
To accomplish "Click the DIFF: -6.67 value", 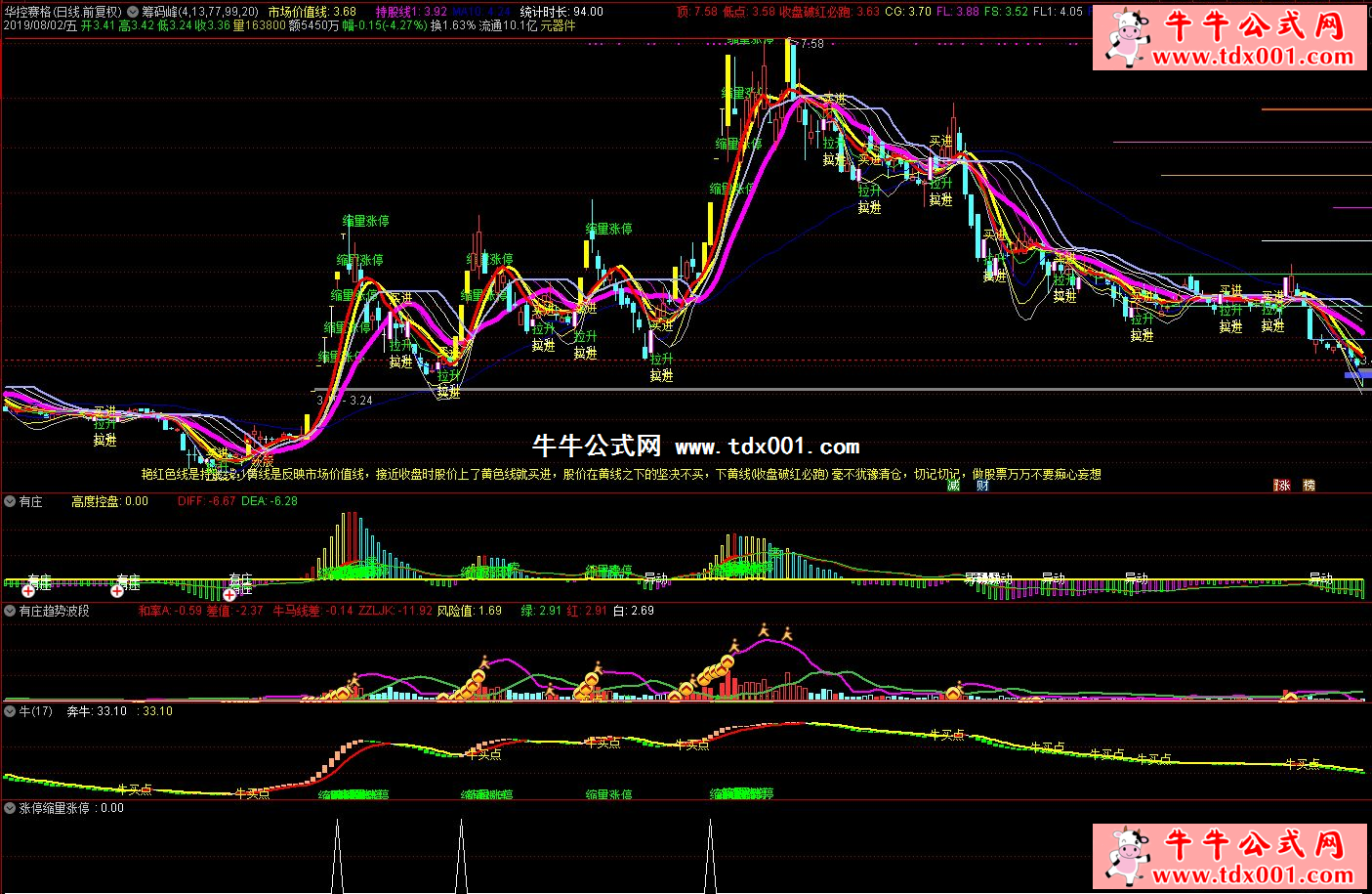I will pos(207,501).
